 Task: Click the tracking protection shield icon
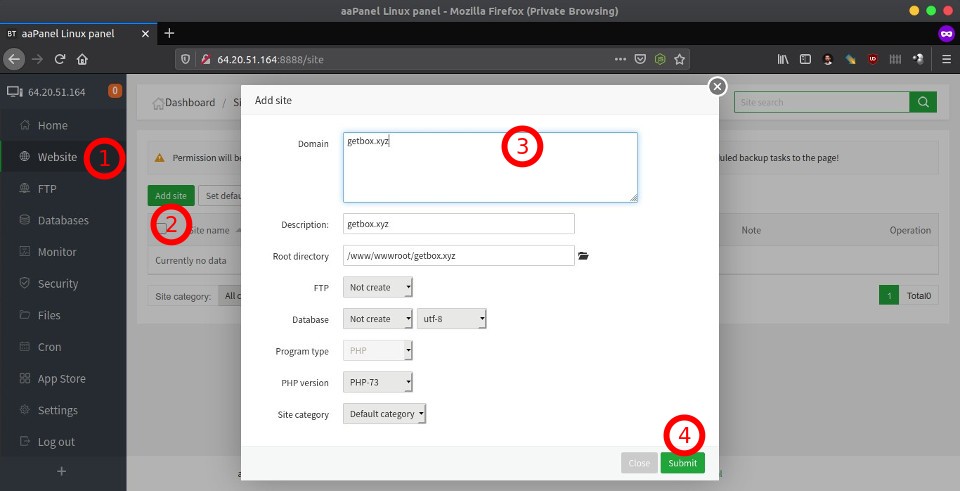click(186, 59)
